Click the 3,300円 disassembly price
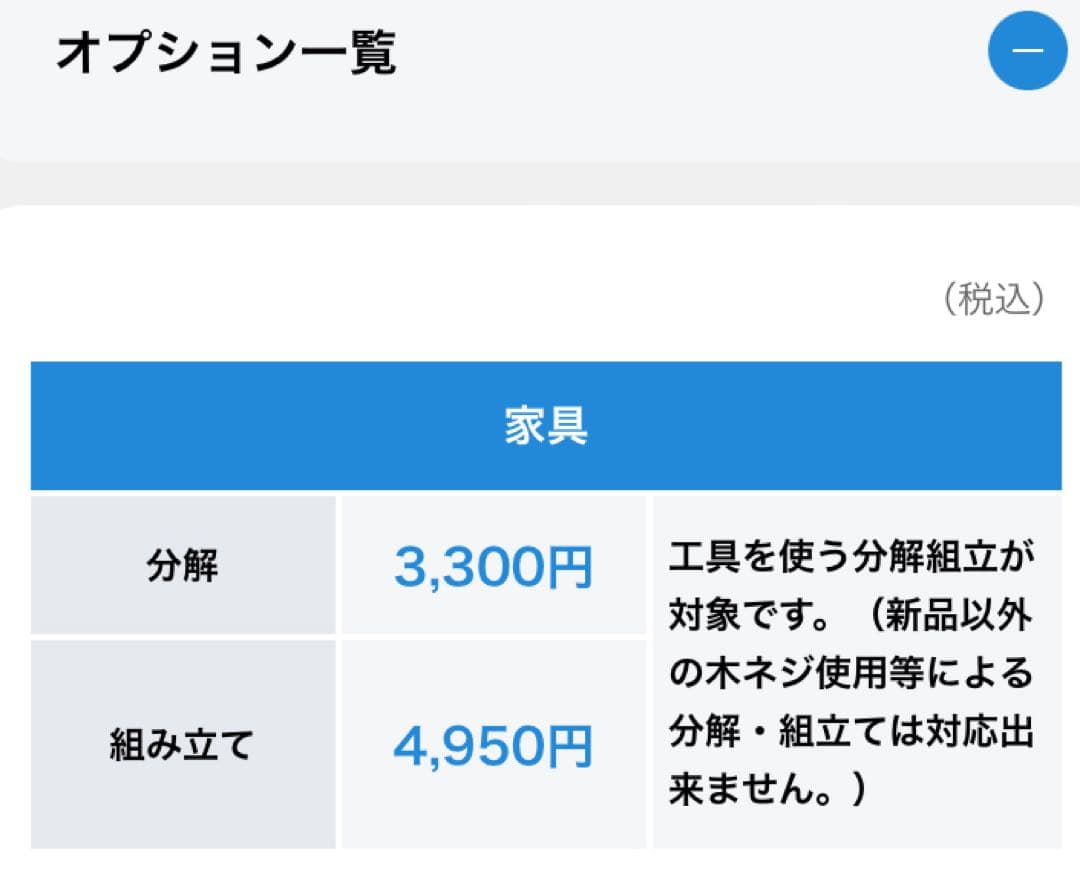 pyautogui.click(x=493, y=567)
